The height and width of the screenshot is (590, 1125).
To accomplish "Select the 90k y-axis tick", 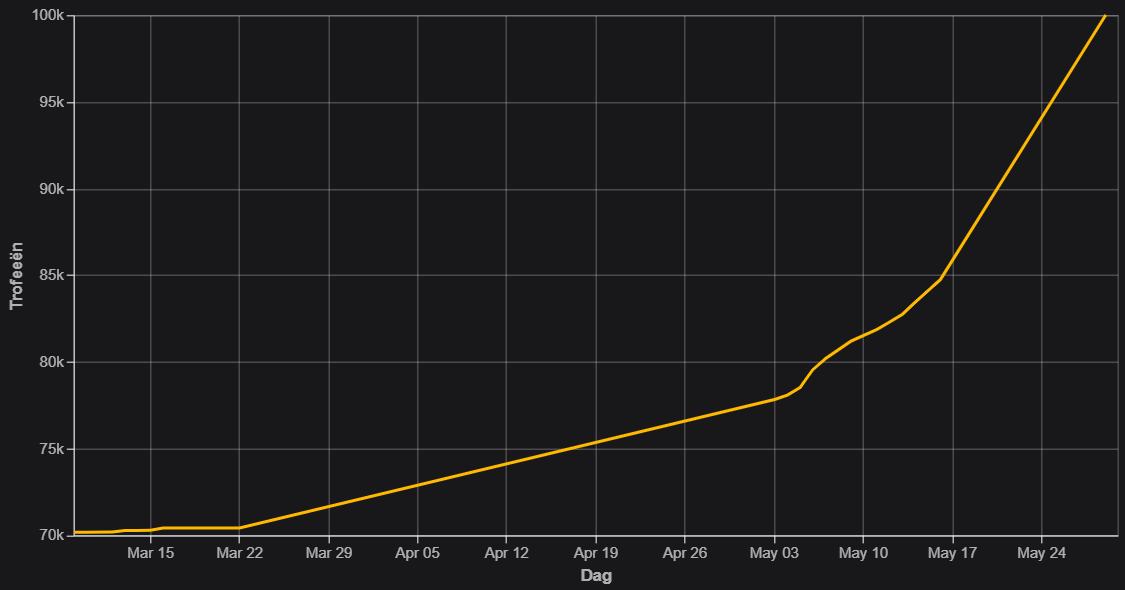I will coord(52,189).
